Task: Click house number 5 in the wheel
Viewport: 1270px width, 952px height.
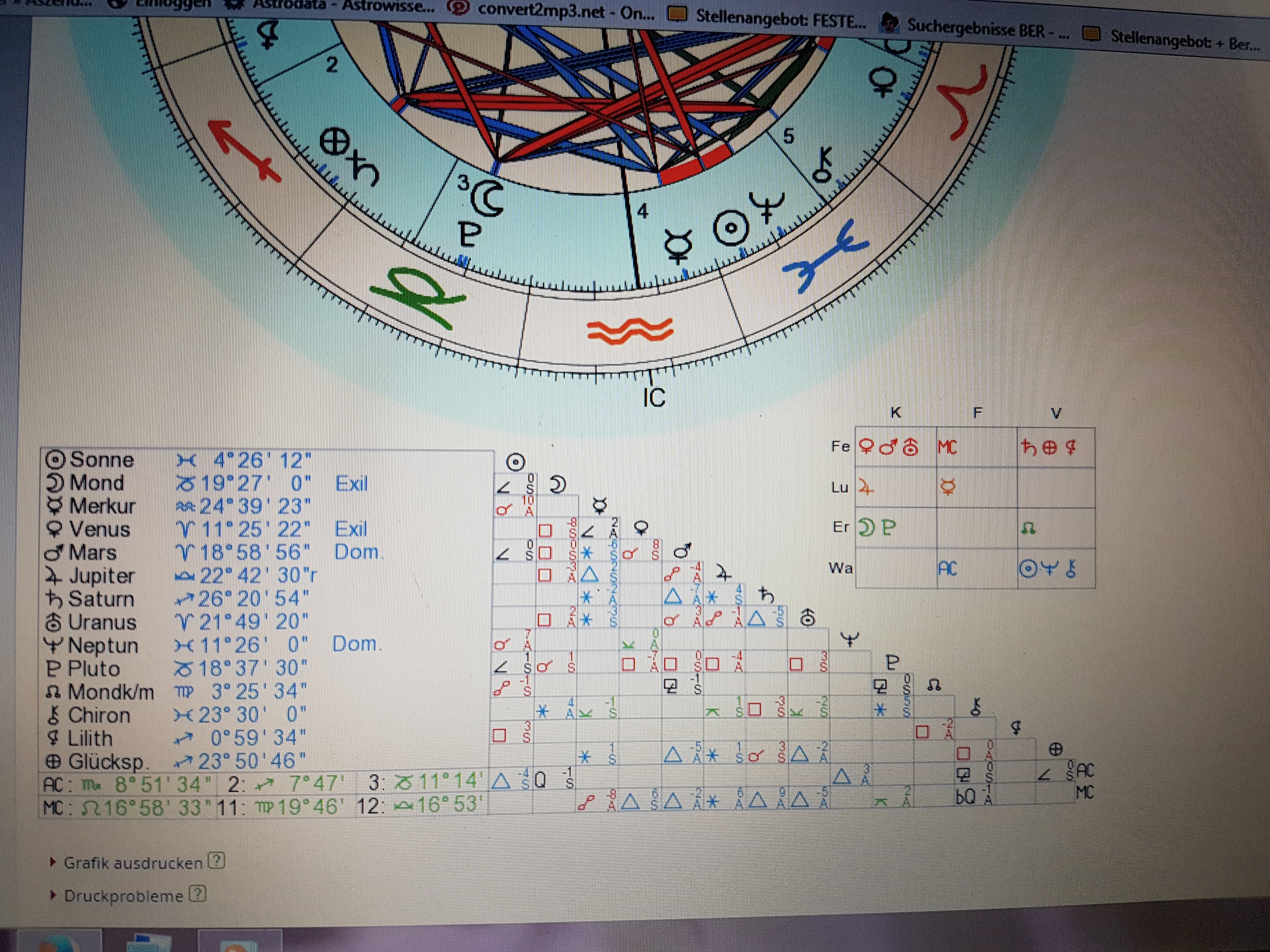Action: 788,137
